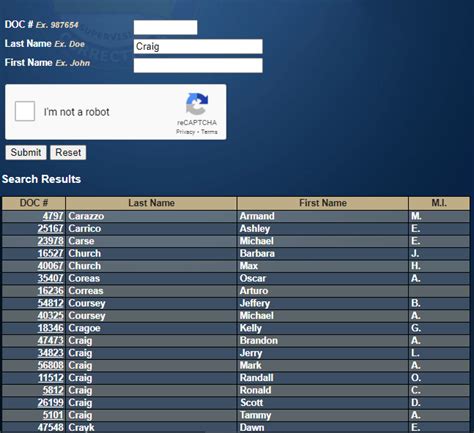Open DOC number 40325 for Michael Coursey

tap(50, 316)
